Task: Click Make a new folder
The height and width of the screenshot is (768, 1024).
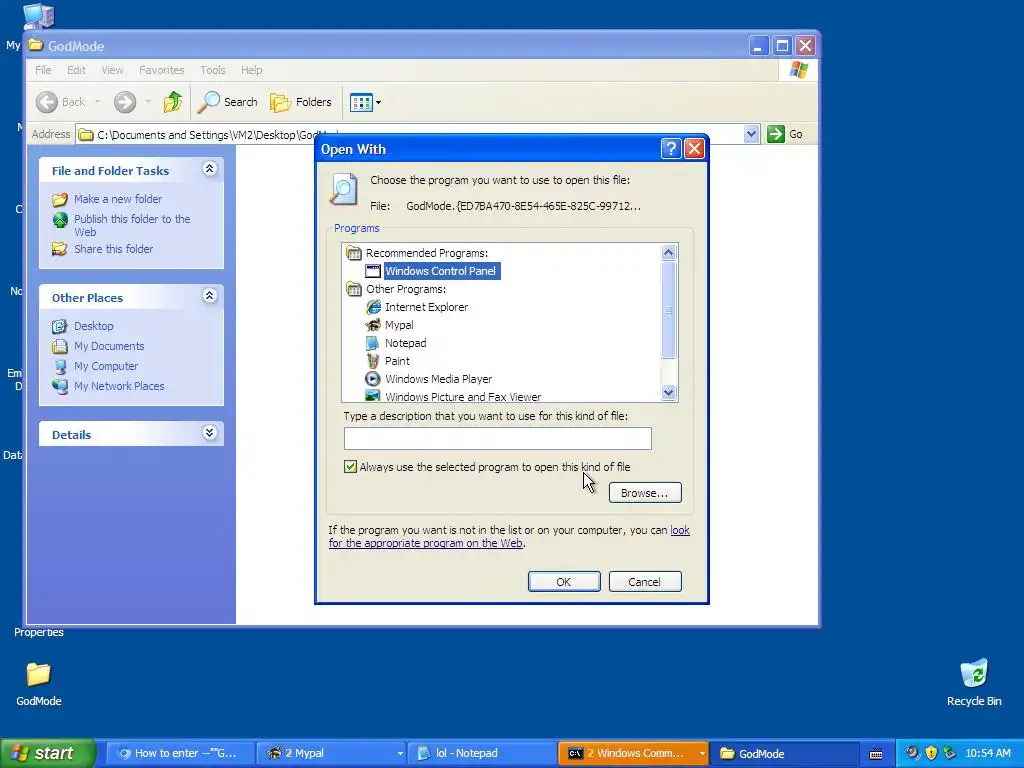Action: coord(118,199)
